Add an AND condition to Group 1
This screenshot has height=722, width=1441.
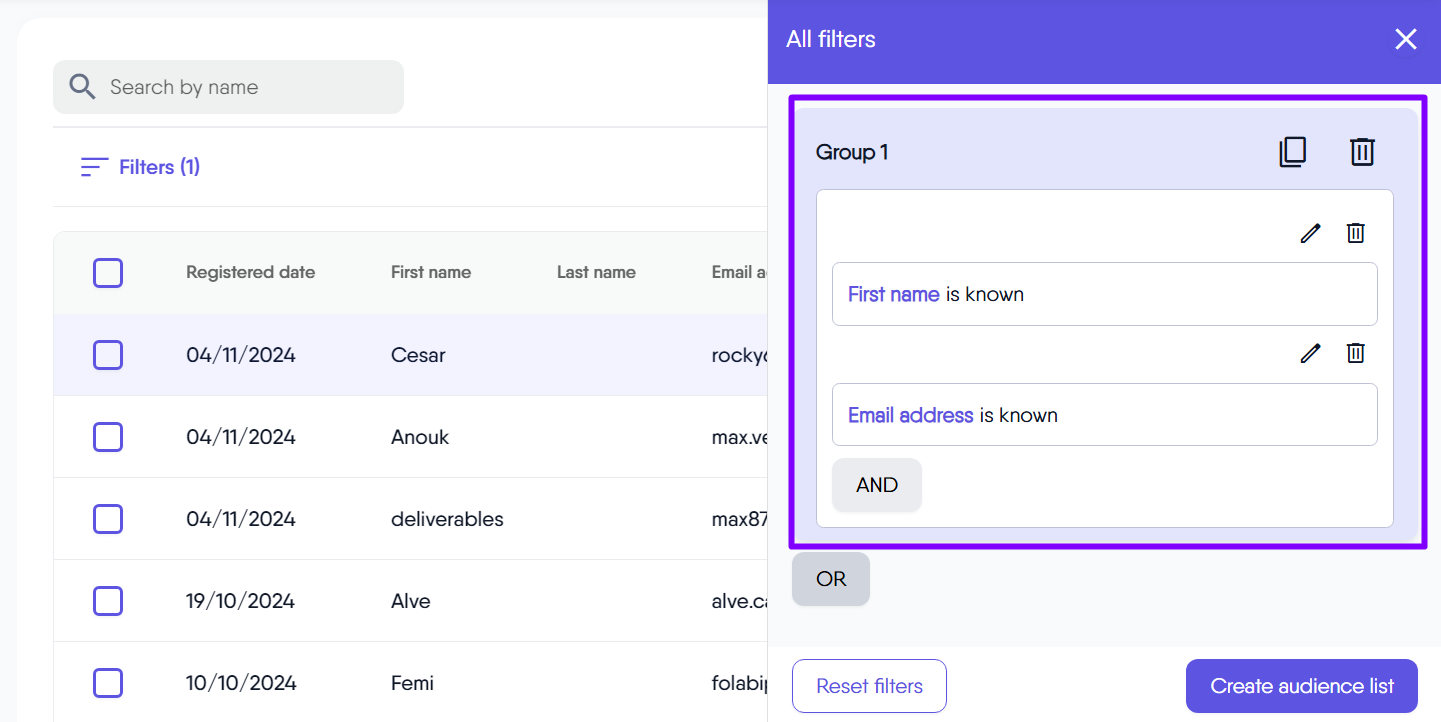tap(876, 485)
